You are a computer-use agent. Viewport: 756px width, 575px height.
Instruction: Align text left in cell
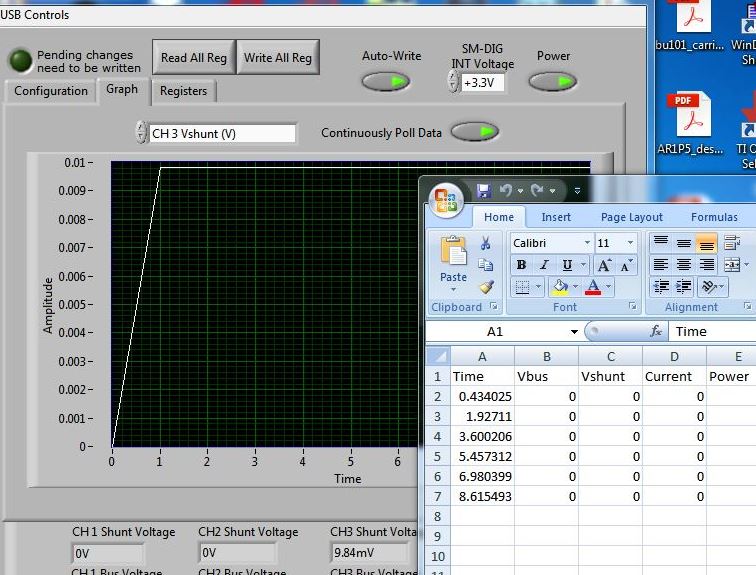(661, 265)
